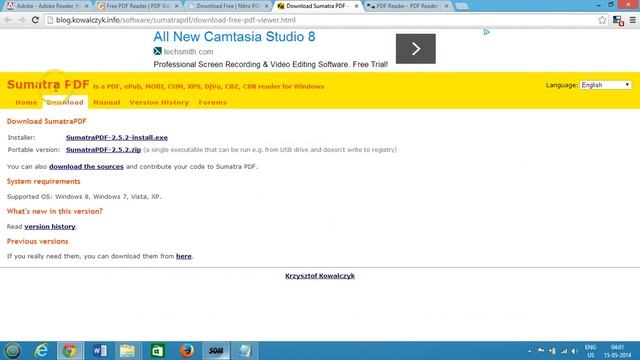Open the Version History menu item
640x360 pixels.
(159, 102)
